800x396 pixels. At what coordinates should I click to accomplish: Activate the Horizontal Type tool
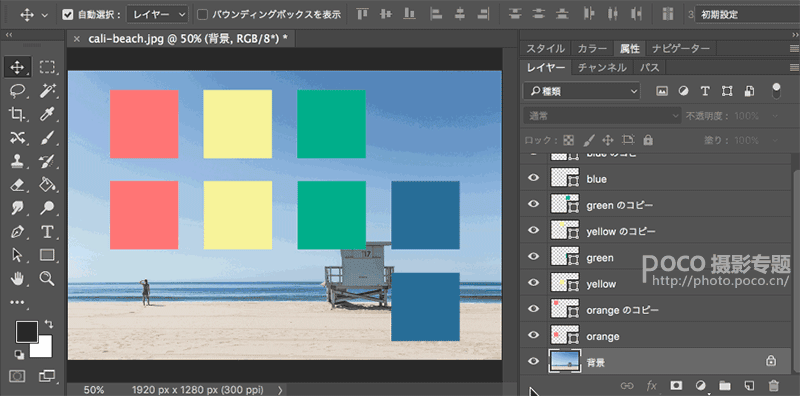(47, 232)
